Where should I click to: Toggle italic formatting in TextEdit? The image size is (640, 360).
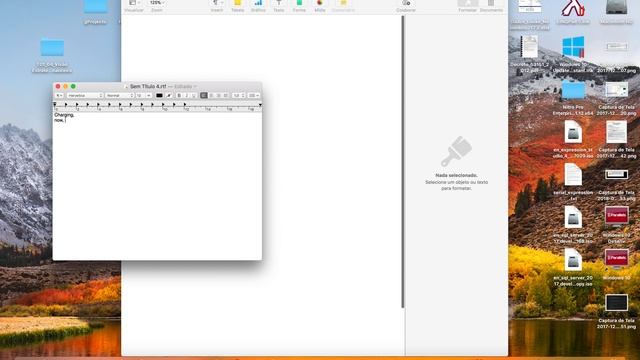click(187, 96)
